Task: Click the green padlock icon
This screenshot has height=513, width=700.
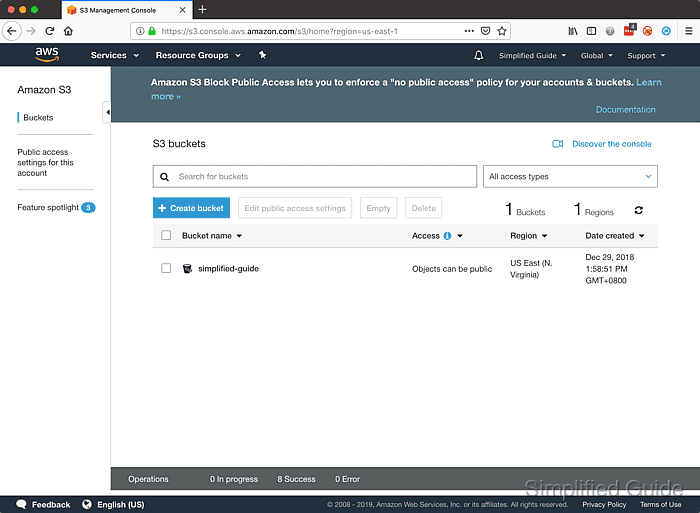Action: click(152, 31)
